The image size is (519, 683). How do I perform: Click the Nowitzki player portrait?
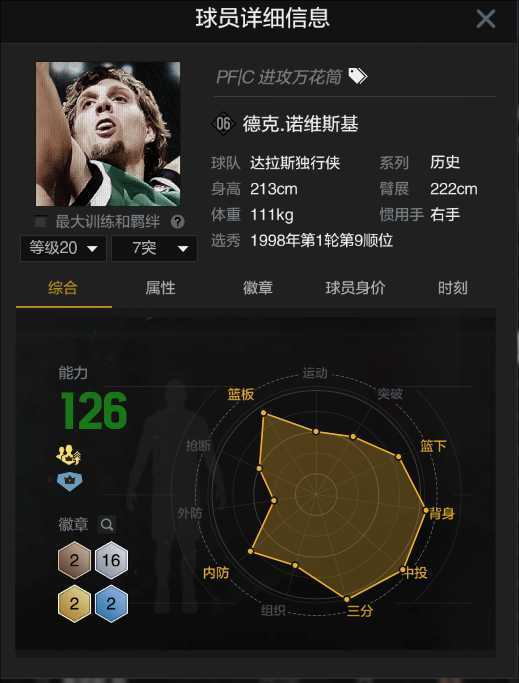pyautogui.click(x=108, y=134)
